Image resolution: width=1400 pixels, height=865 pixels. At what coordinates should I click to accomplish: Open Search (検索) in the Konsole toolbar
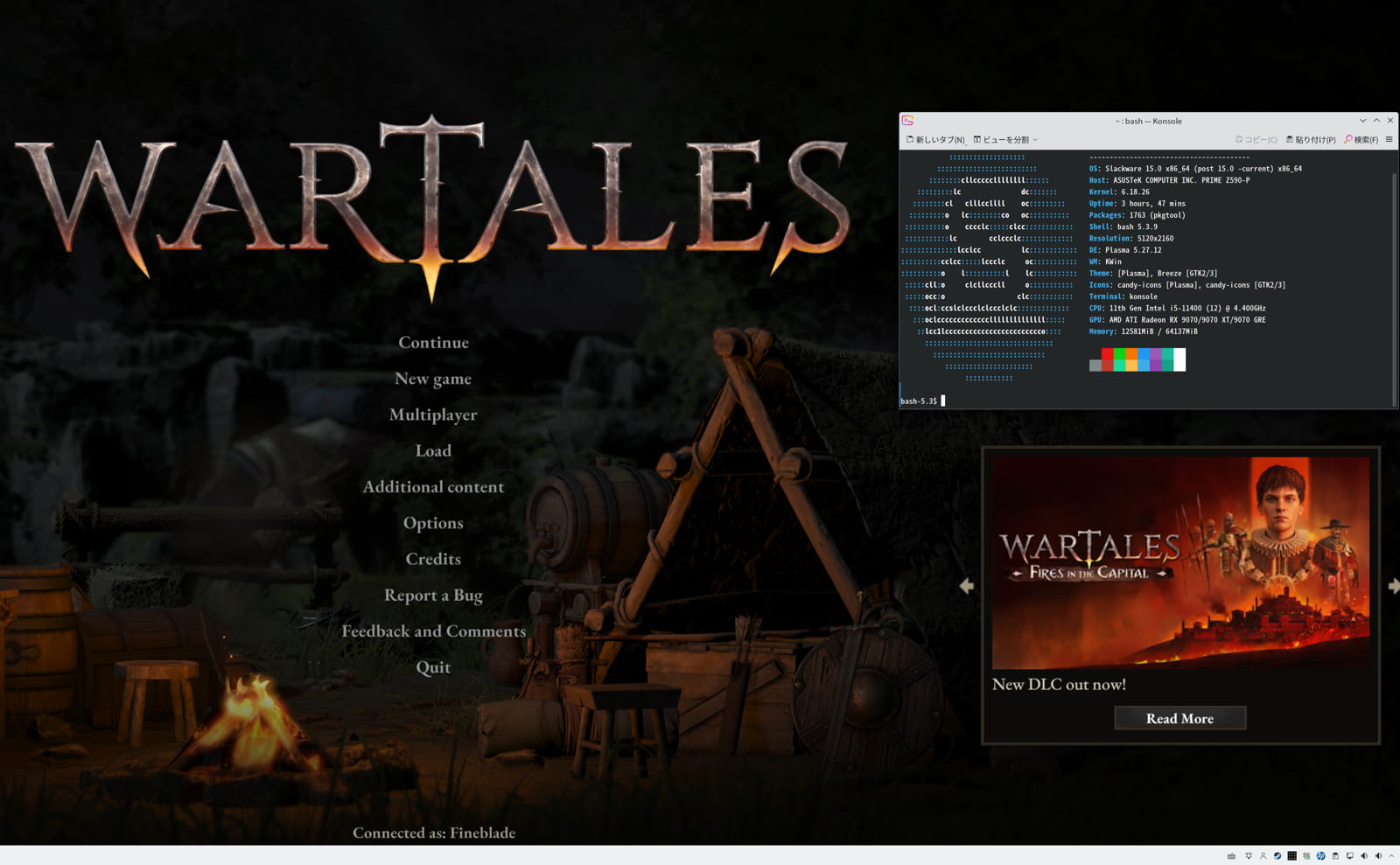tap(1361, 140)
